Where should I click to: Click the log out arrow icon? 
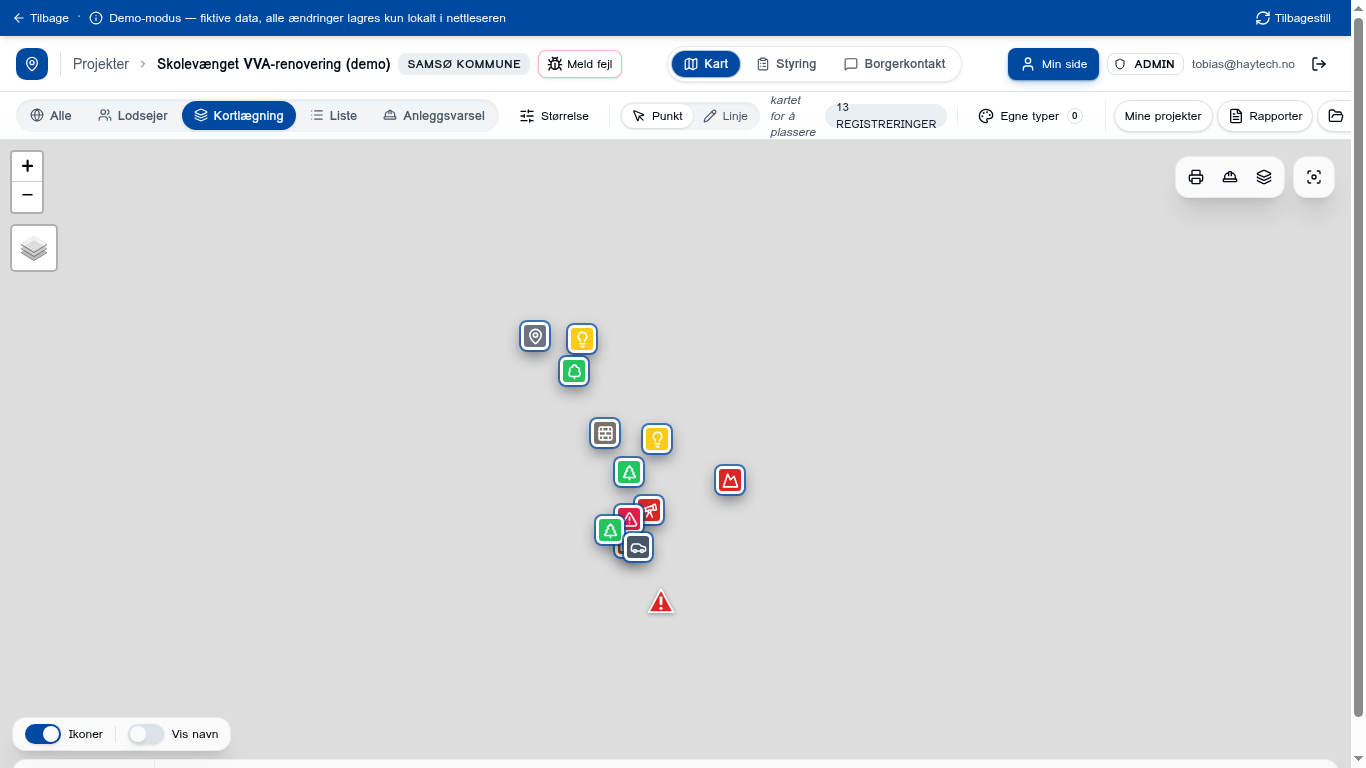coord(1319,64)
